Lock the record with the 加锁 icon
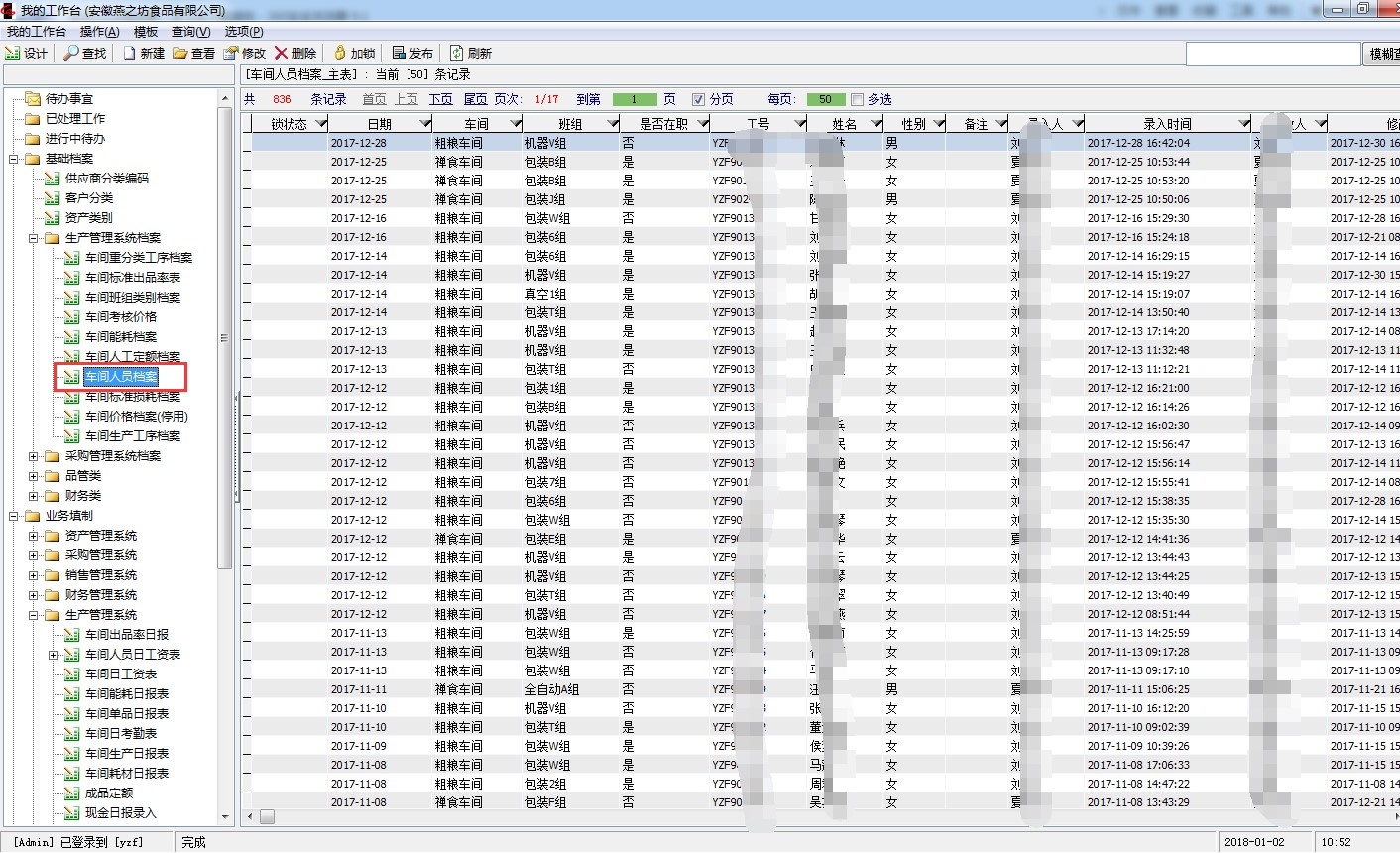The image size is (1400, 853). click(340, 53)
